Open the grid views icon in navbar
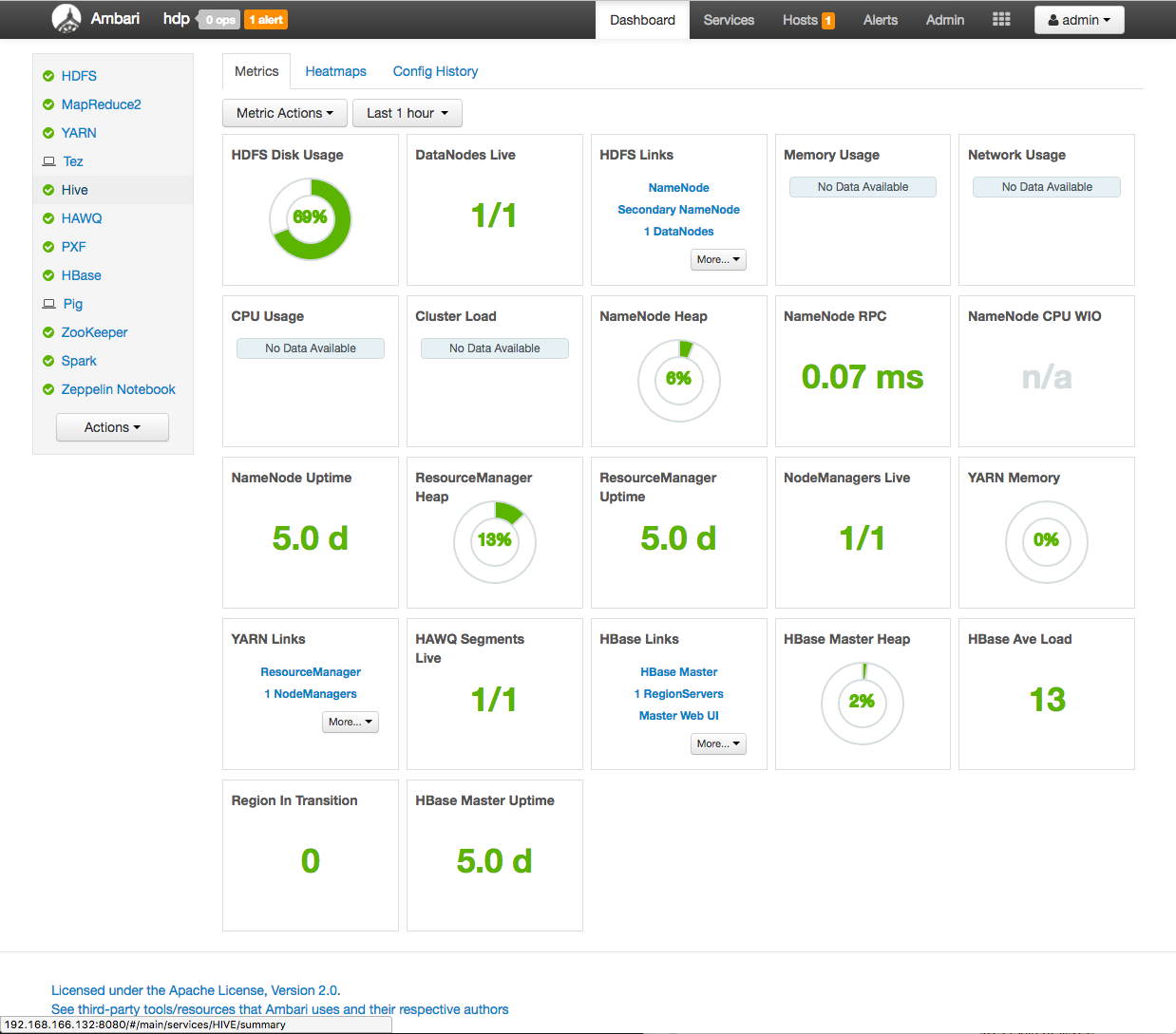1176x1034 pixels. click(x=1001, y=20)
